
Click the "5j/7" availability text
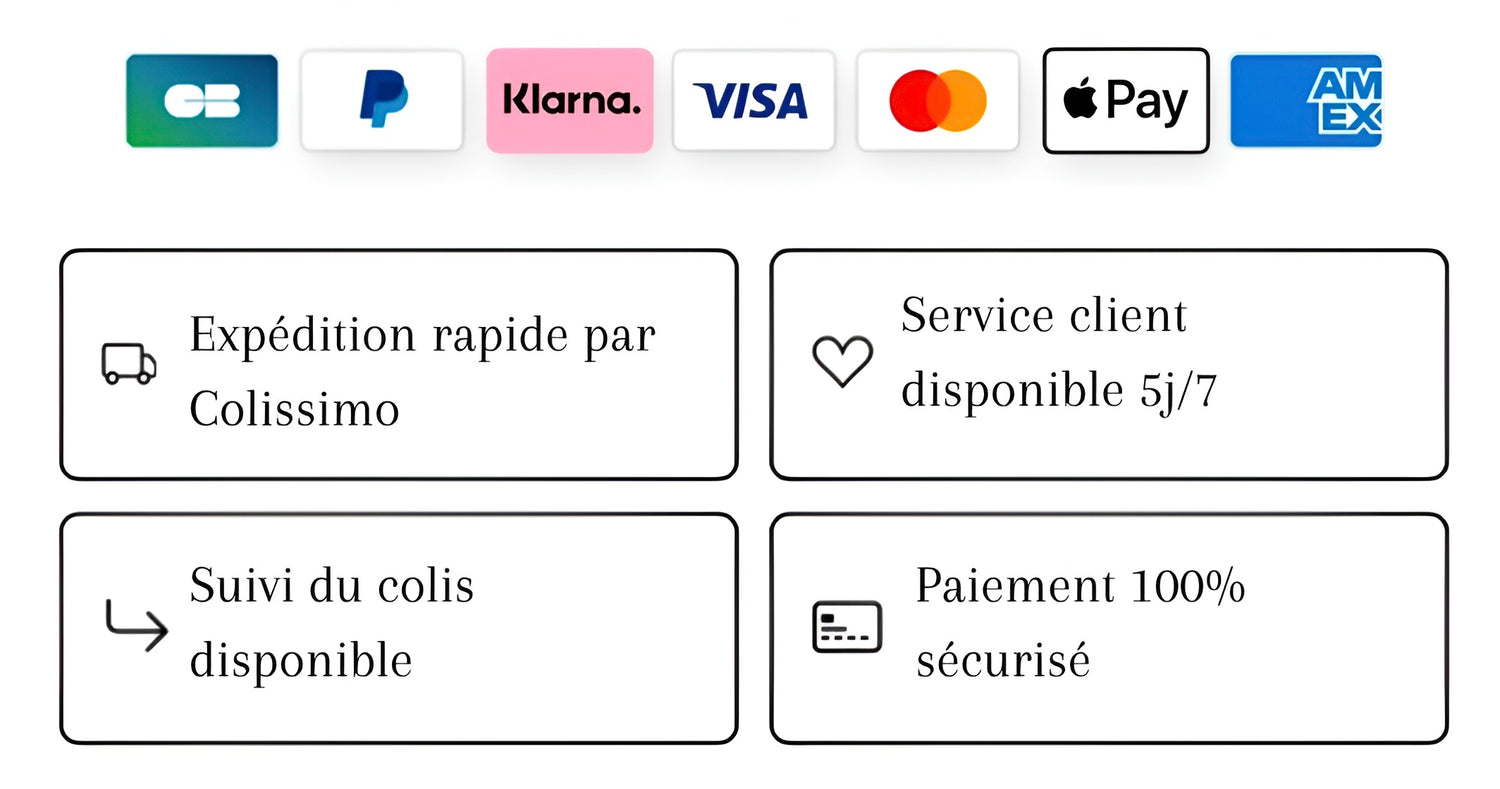coord(1179,391)
